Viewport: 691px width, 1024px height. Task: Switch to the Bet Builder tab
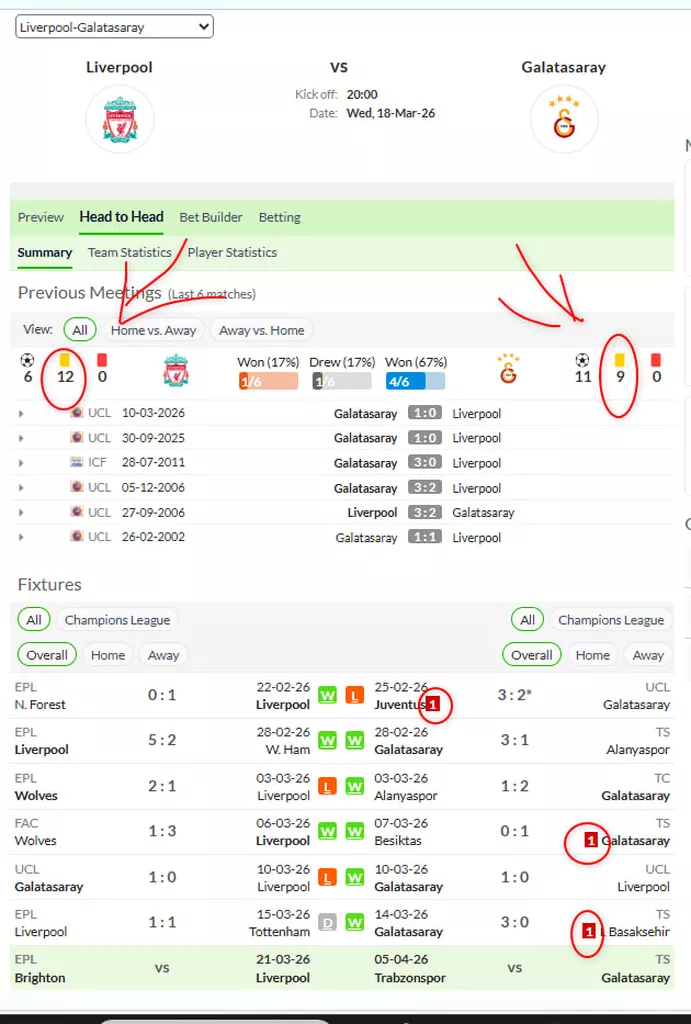[211, 217]
